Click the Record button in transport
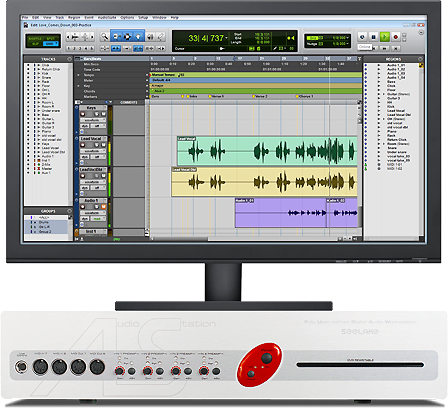448x408 pixels. click(x=396, y=37)
